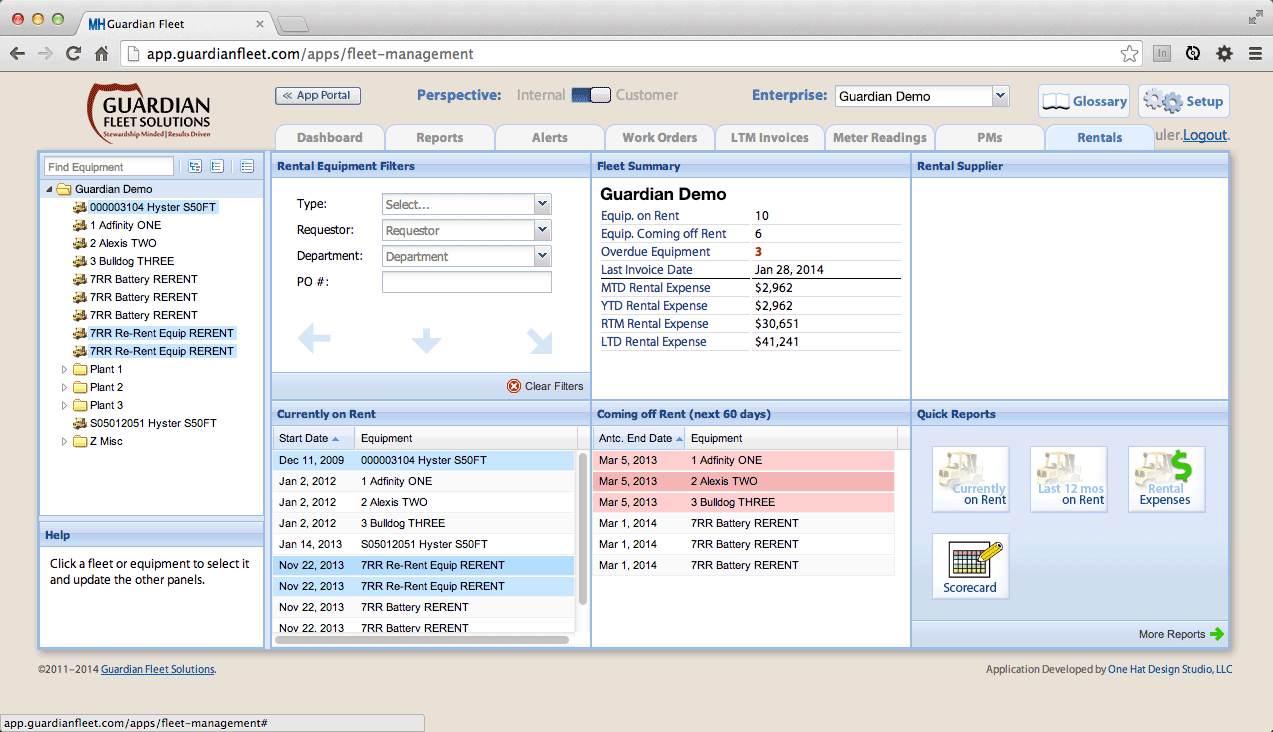
Task: Select the Jan 14, 2013 S05012051 Hyster row
Action: (x=424, y=544)
